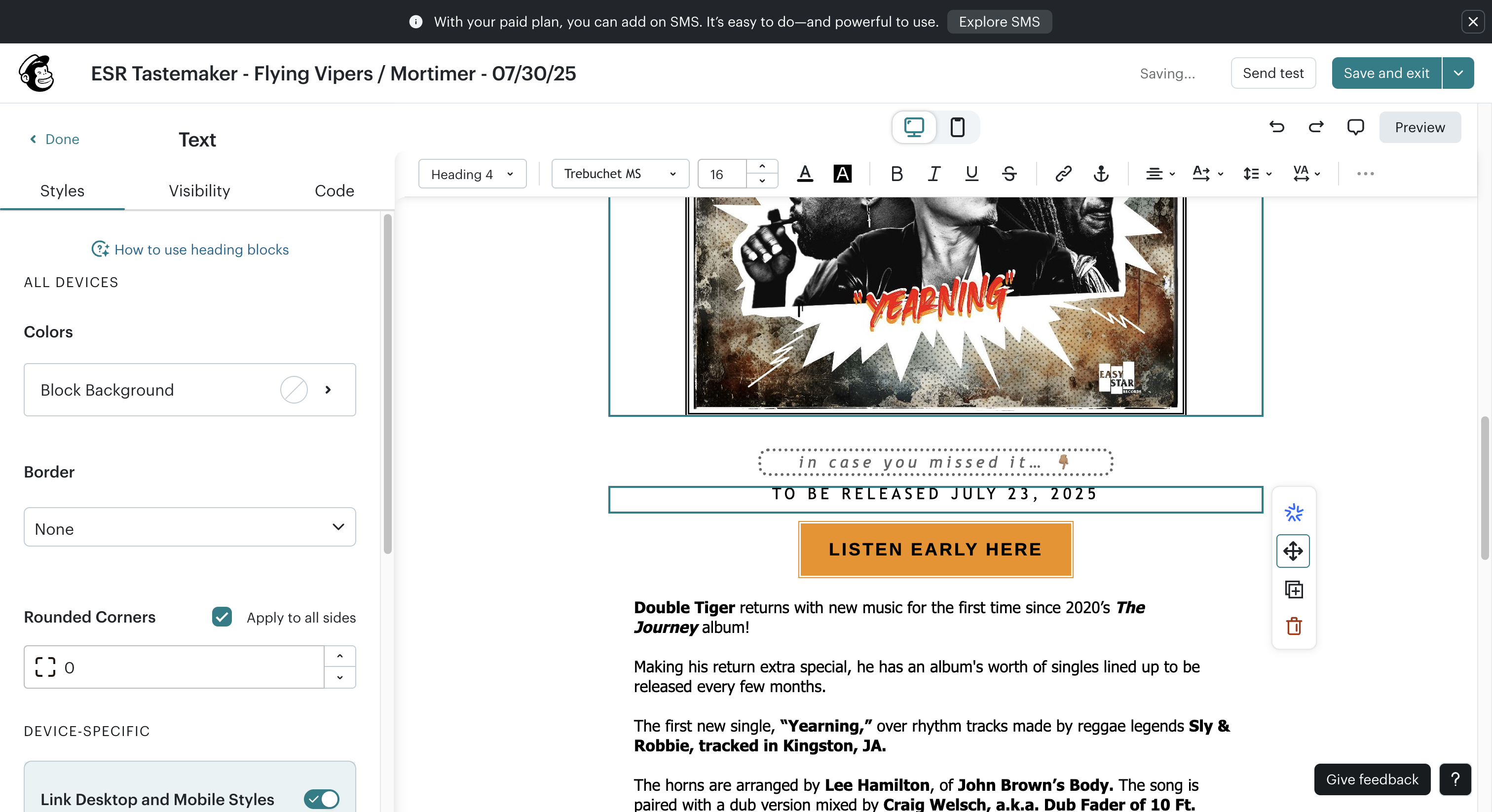Increase the rounded corners value
This screenshot has width=1492, height=812.
(339, 656)
